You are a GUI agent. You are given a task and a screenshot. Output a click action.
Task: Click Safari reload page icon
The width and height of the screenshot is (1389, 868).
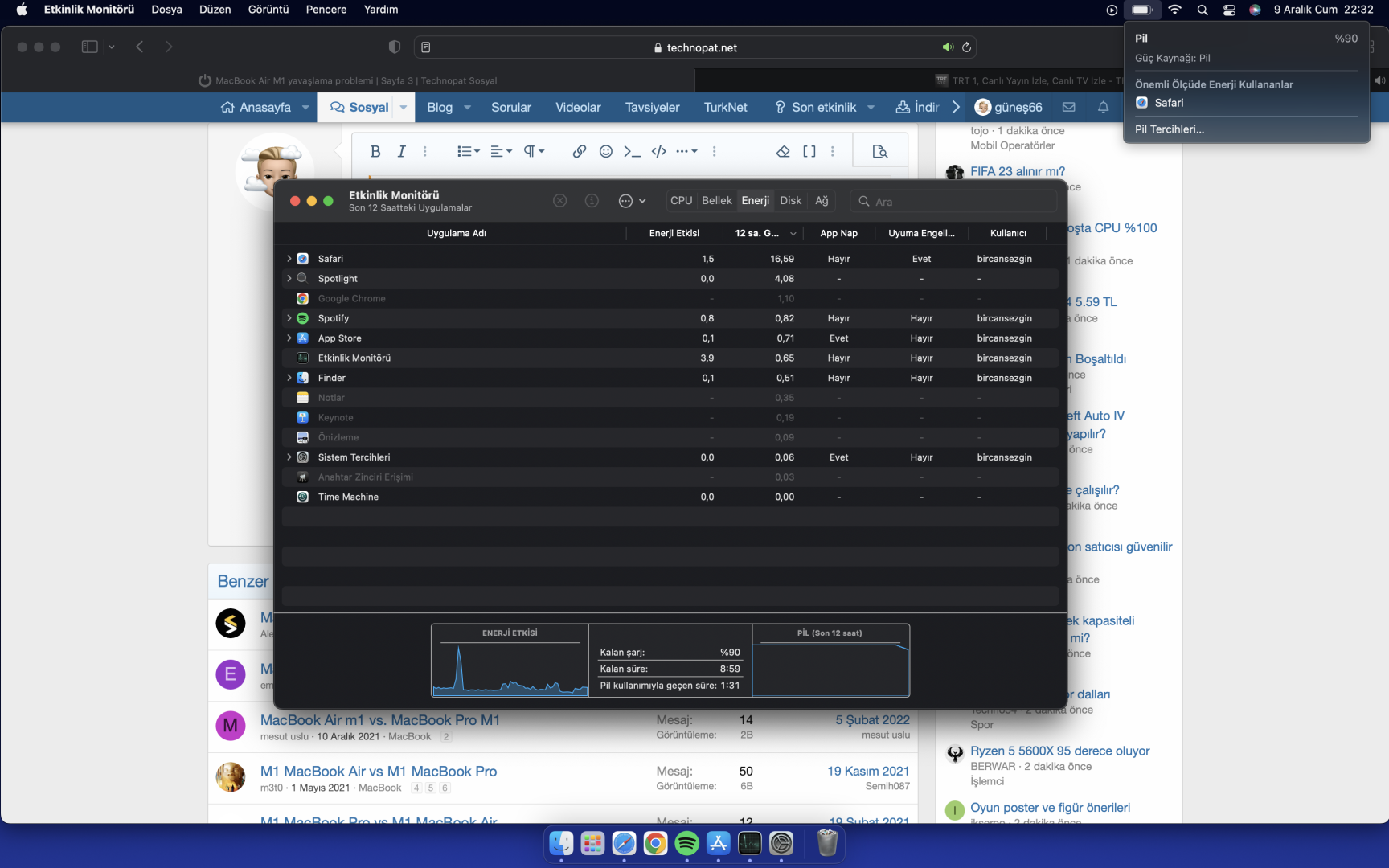pos(967,47)
